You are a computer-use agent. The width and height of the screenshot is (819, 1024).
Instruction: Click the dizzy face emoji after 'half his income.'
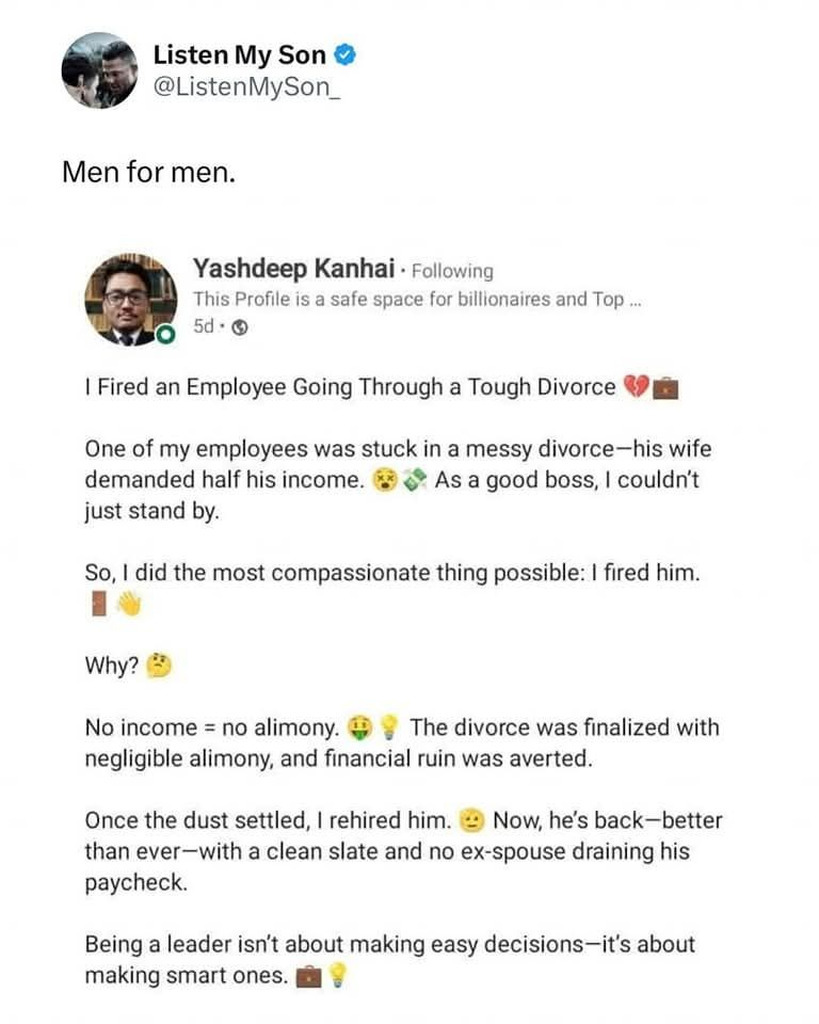click(382, 480)
